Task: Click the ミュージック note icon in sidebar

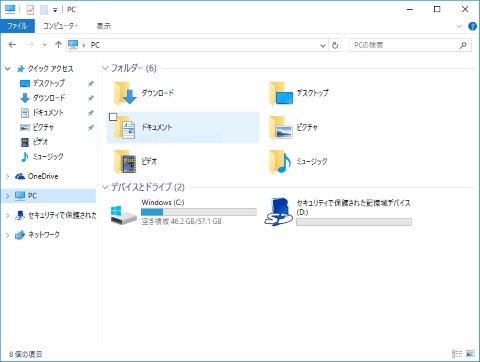Action: point(25,157)
